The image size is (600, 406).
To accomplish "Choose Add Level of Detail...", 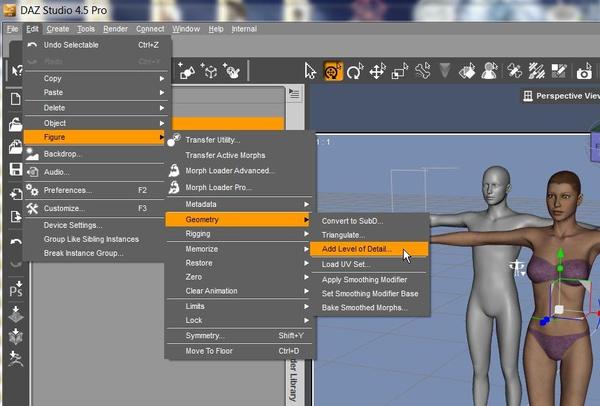I will tap(369, 249).
